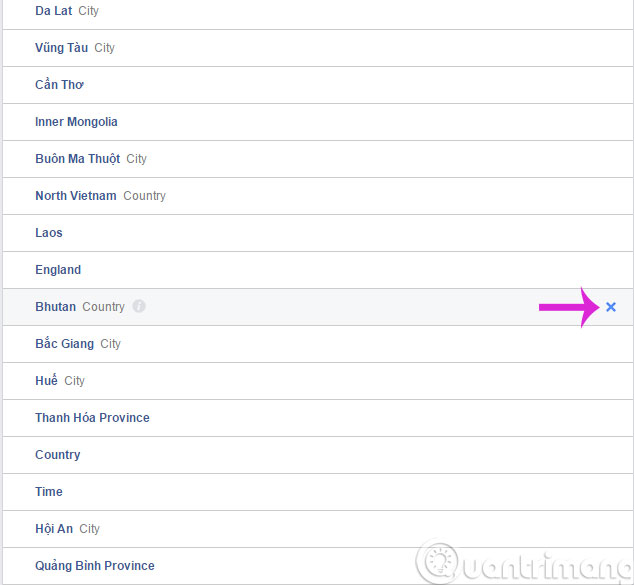Select the empty area of the Laos row
Screen dimensions: 634x585
[x=348, y=233]
